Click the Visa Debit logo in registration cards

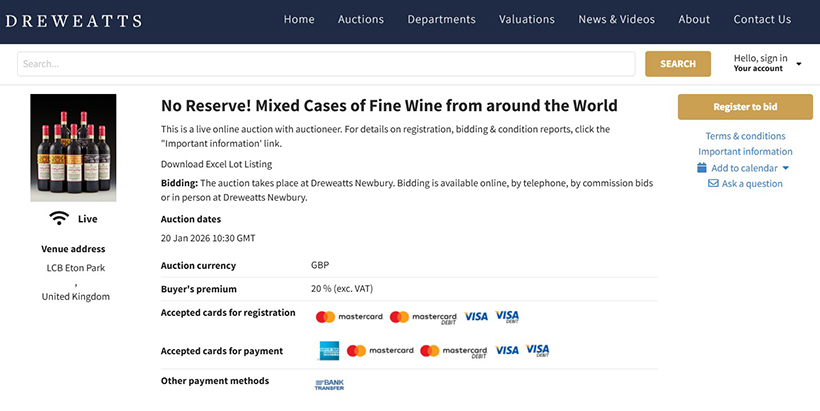507,317
